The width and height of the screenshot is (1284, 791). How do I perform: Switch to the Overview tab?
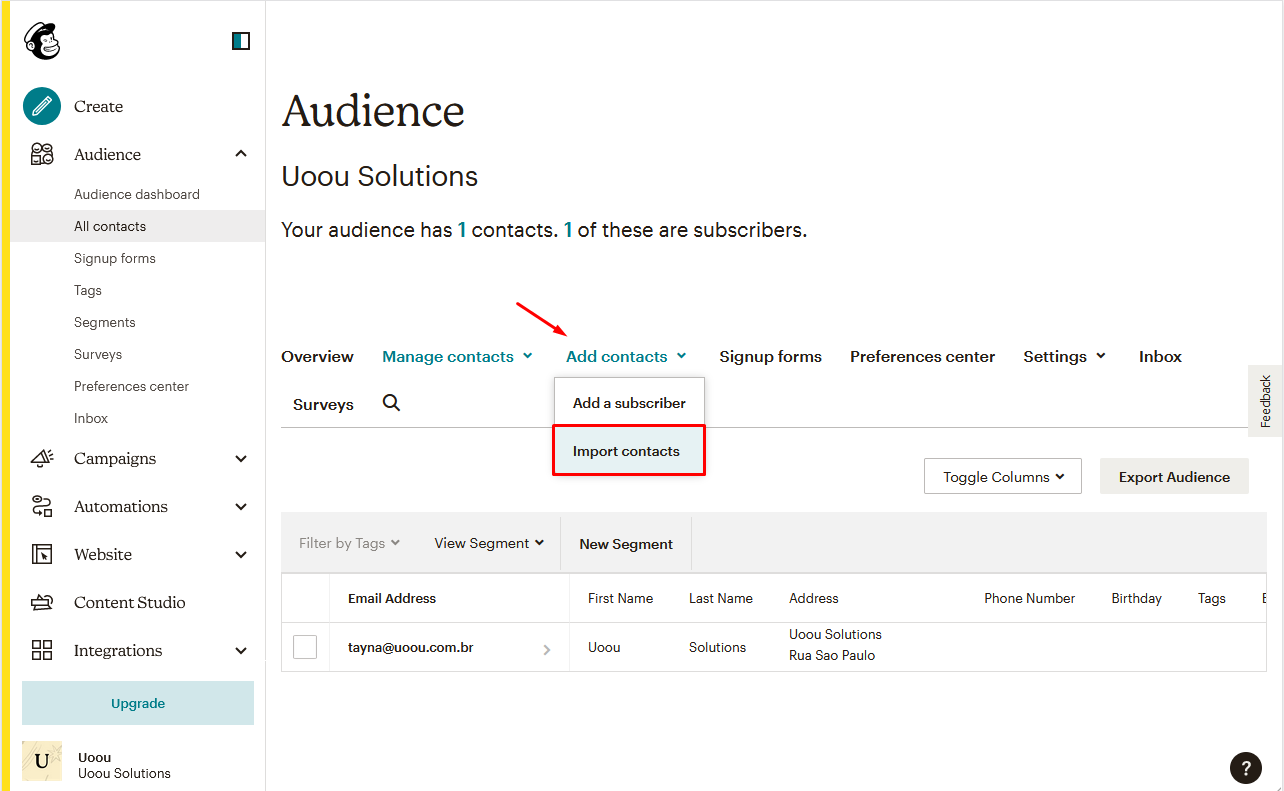click(x=317, y=357)
